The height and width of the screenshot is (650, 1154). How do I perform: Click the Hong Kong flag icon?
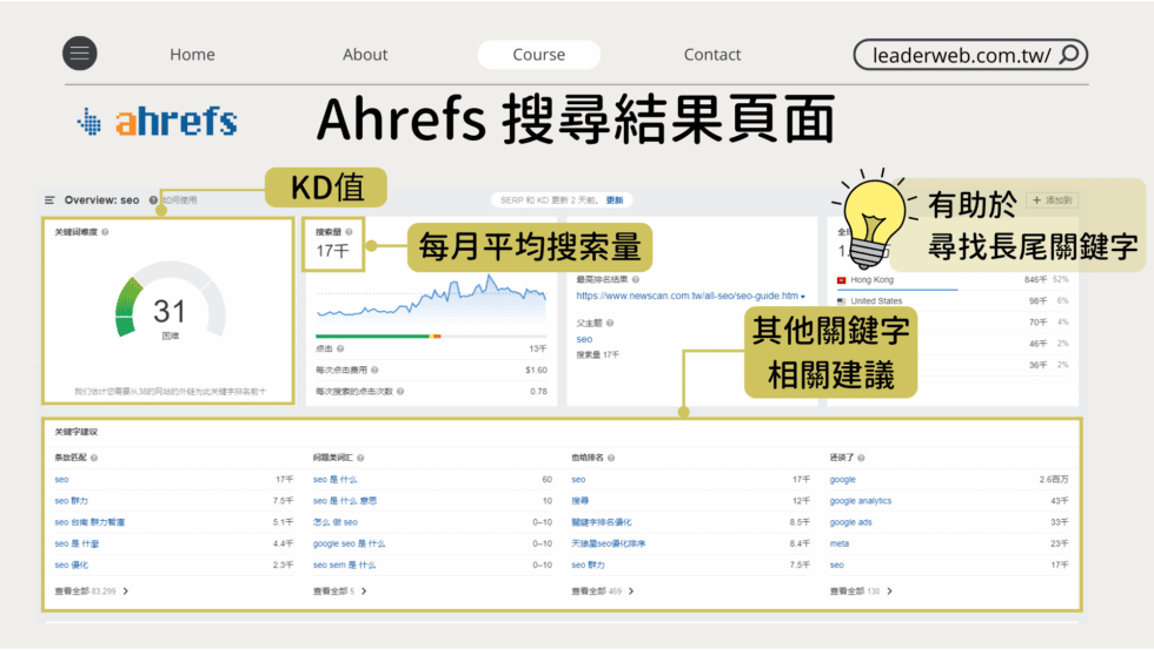842,281
